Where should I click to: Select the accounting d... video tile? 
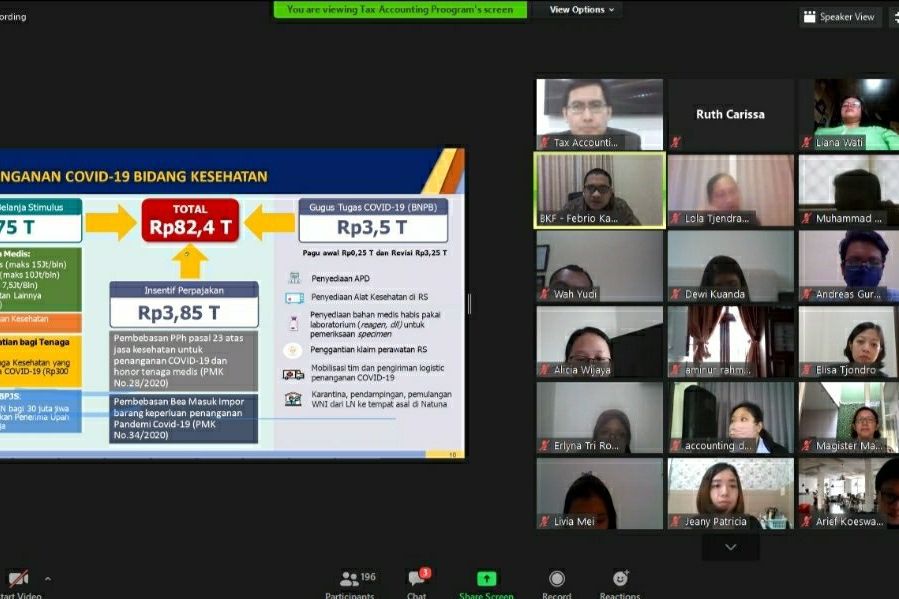point(730,417)
